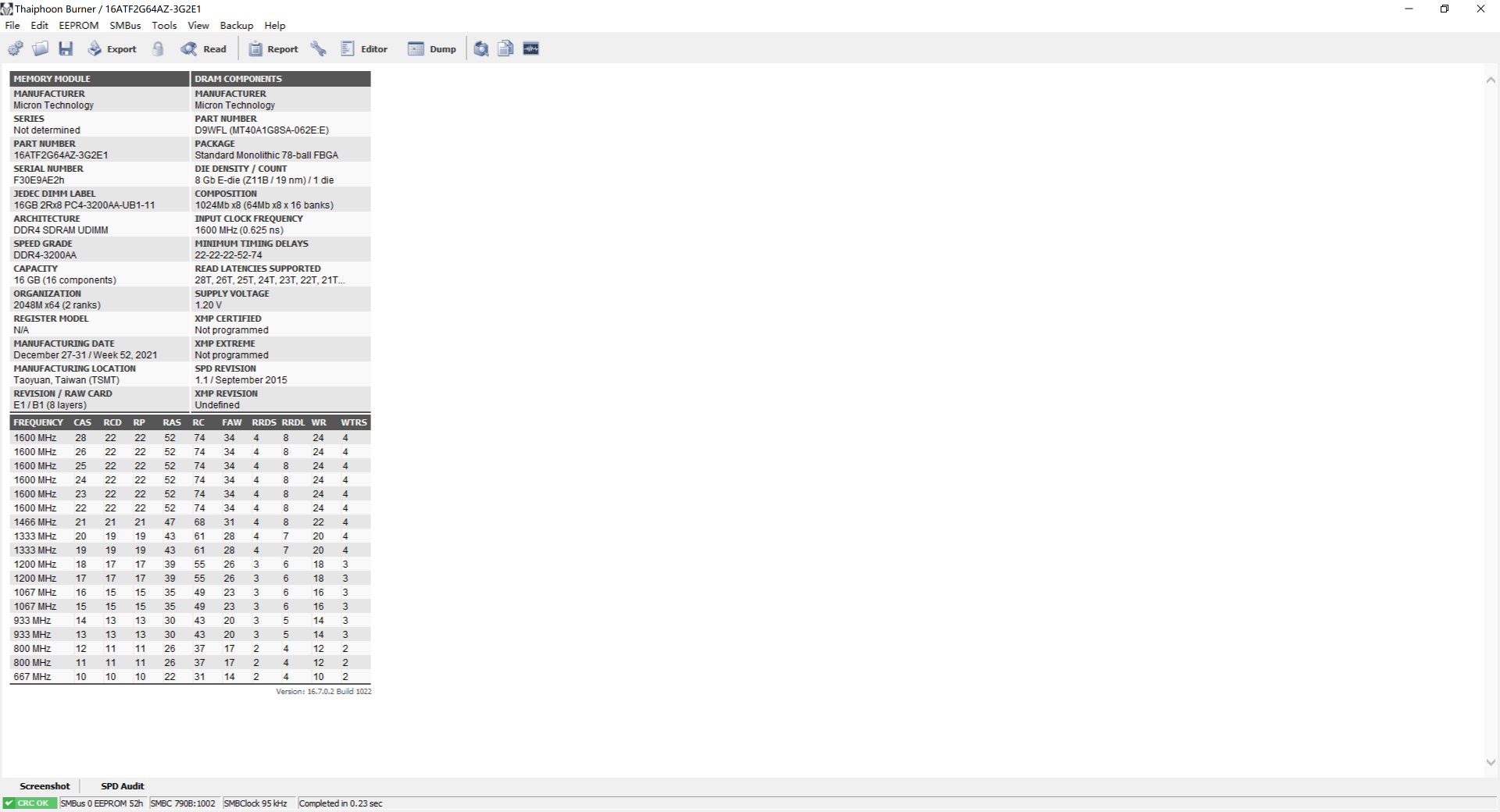The width and height of the screenshot is (1500, 812).
Task: Click the SMBC 790B:1002 status entry
Action: click(x=183, y=803)
